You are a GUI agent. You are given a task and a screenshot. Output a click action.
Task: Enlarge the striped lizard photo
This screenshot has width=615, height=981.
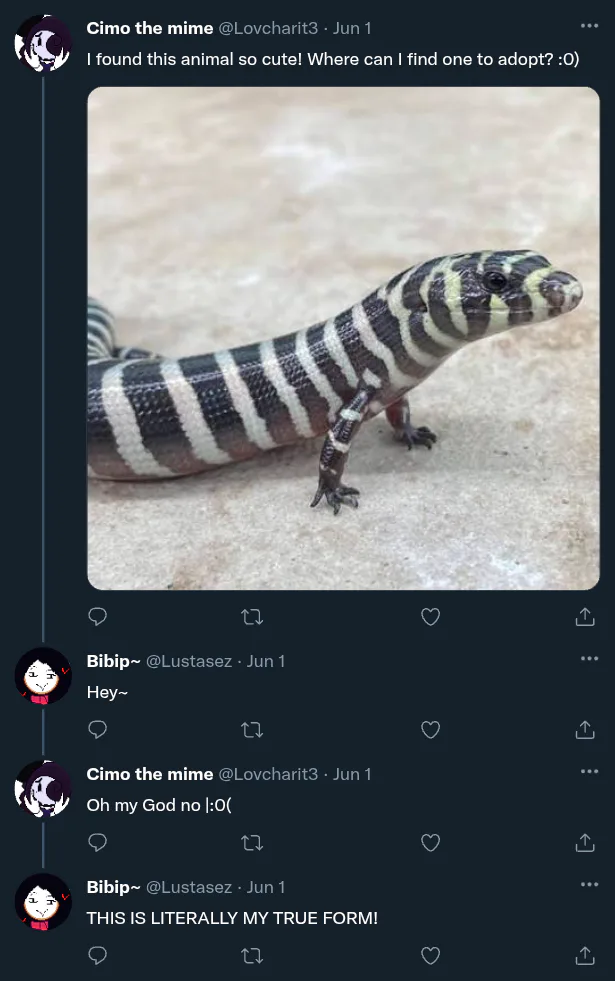(343, 338)
